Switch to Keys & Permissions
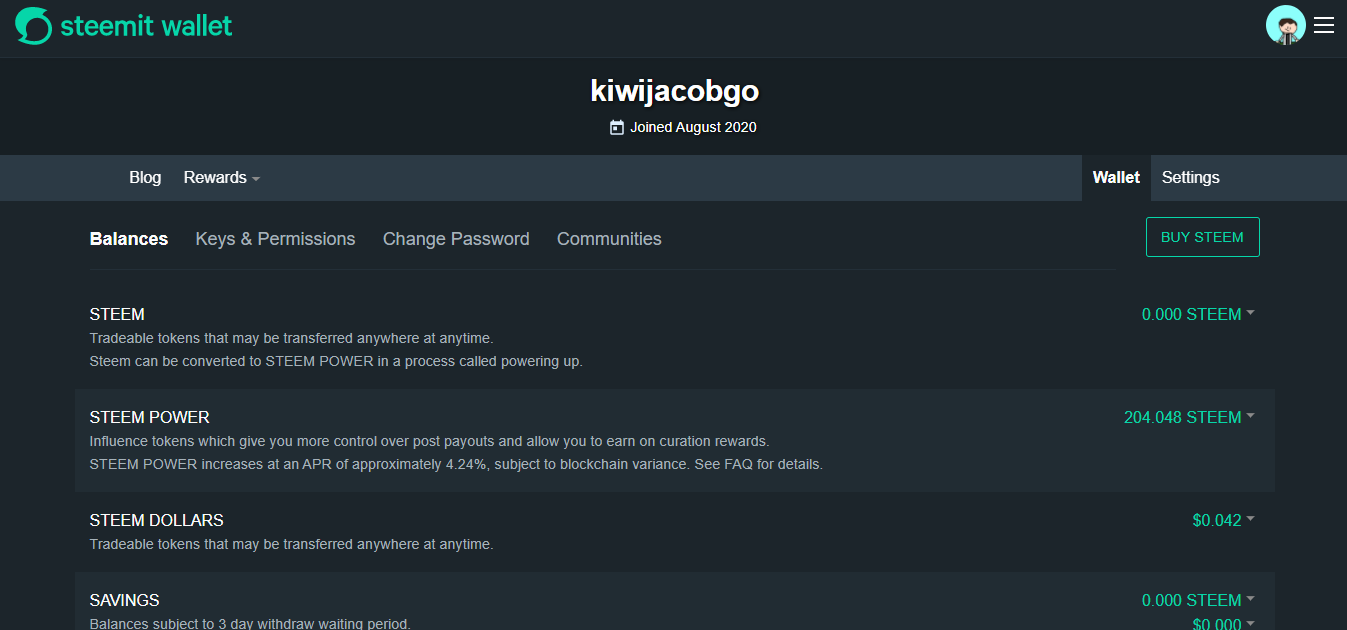This screenshot has width=1347, height=630. tap(275, 239)
